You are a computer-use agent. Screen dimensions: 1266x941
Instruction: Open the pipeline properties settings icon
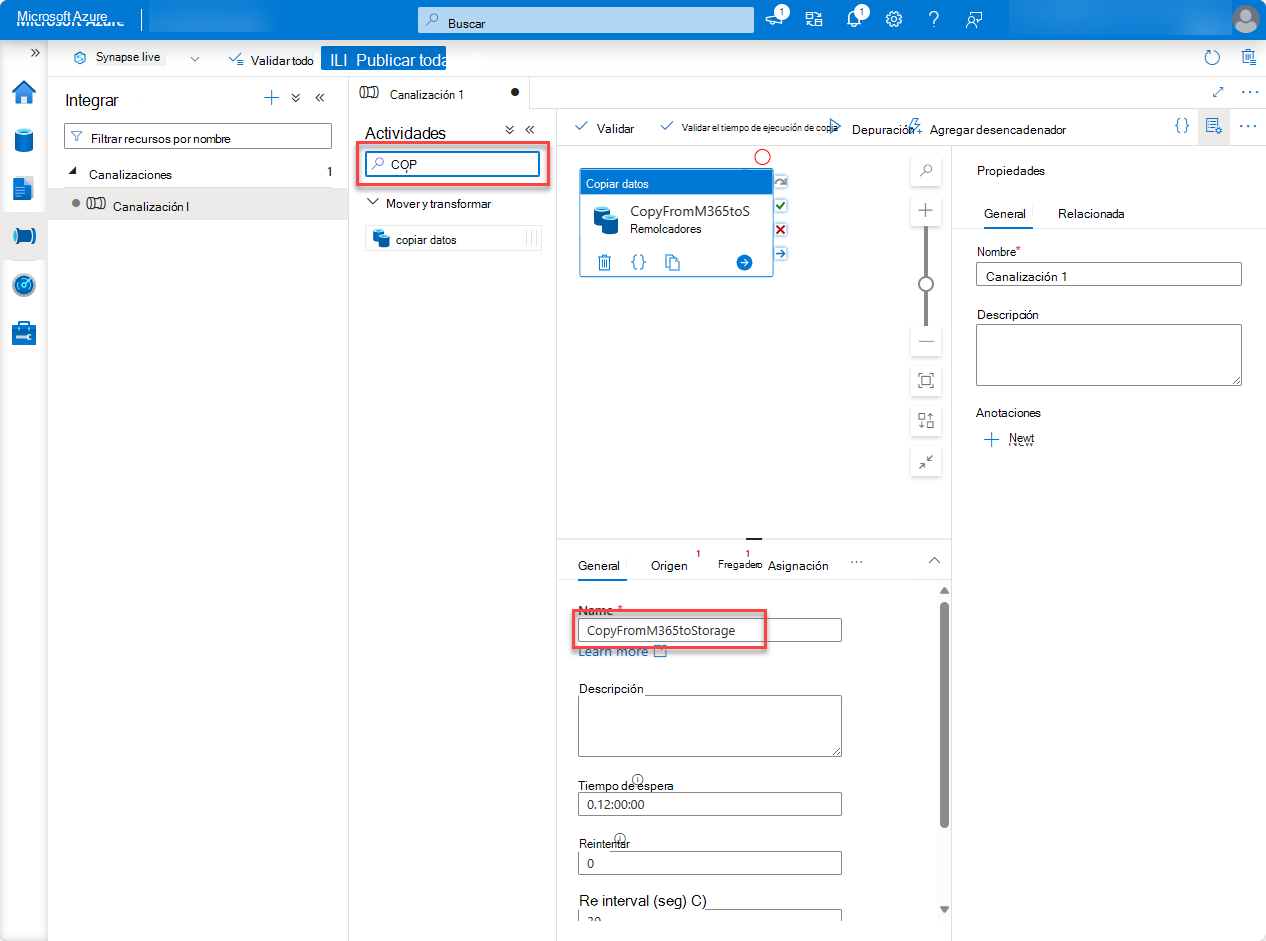pos(1213,126)
